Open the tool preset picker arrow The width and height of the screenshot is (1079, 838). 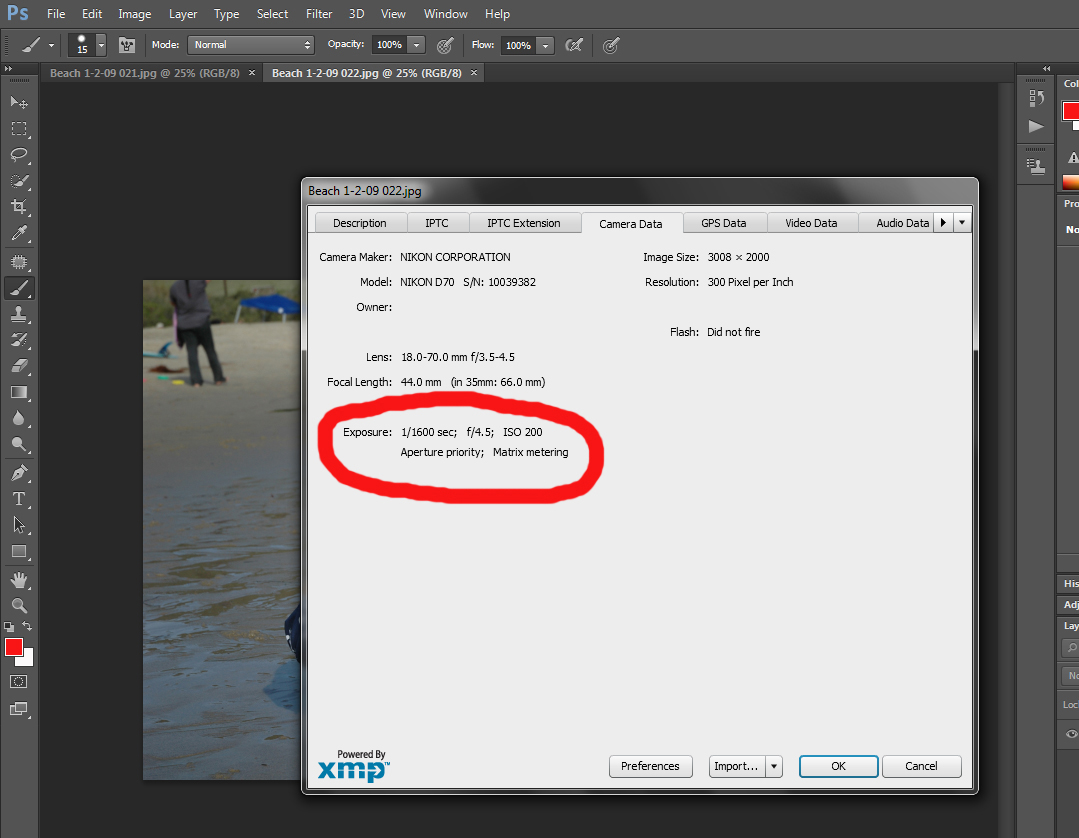51,45
